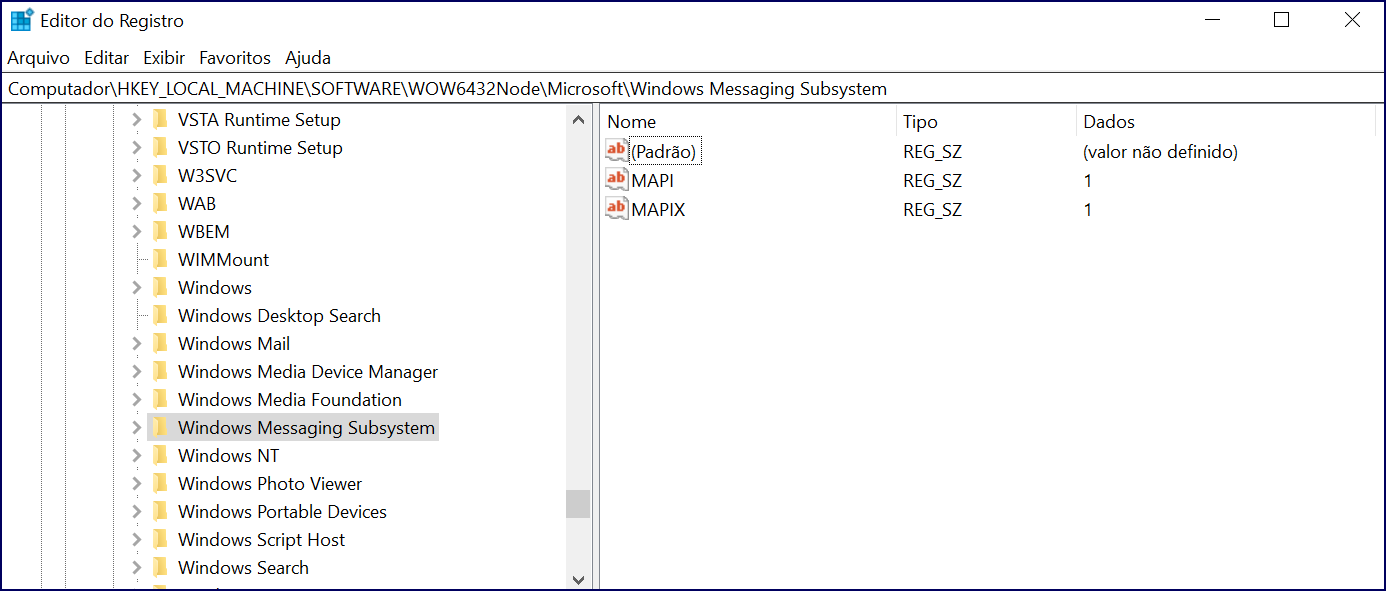This screenshot has width=1386, height=591.
Task: Click folder icon of Windows Portable Devices
Action: pyautogui.click(x=160, y=511)
